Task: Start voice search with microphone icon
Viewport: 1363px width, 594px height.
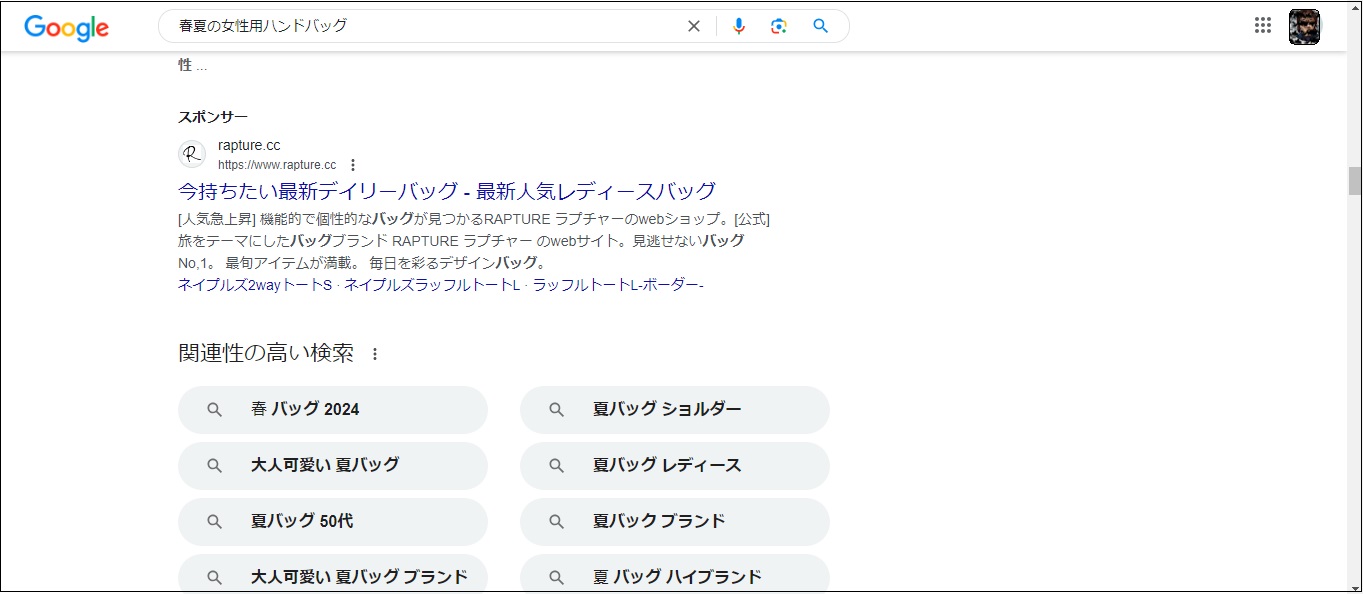Action: pyautogui.click(x=739, y=26)
